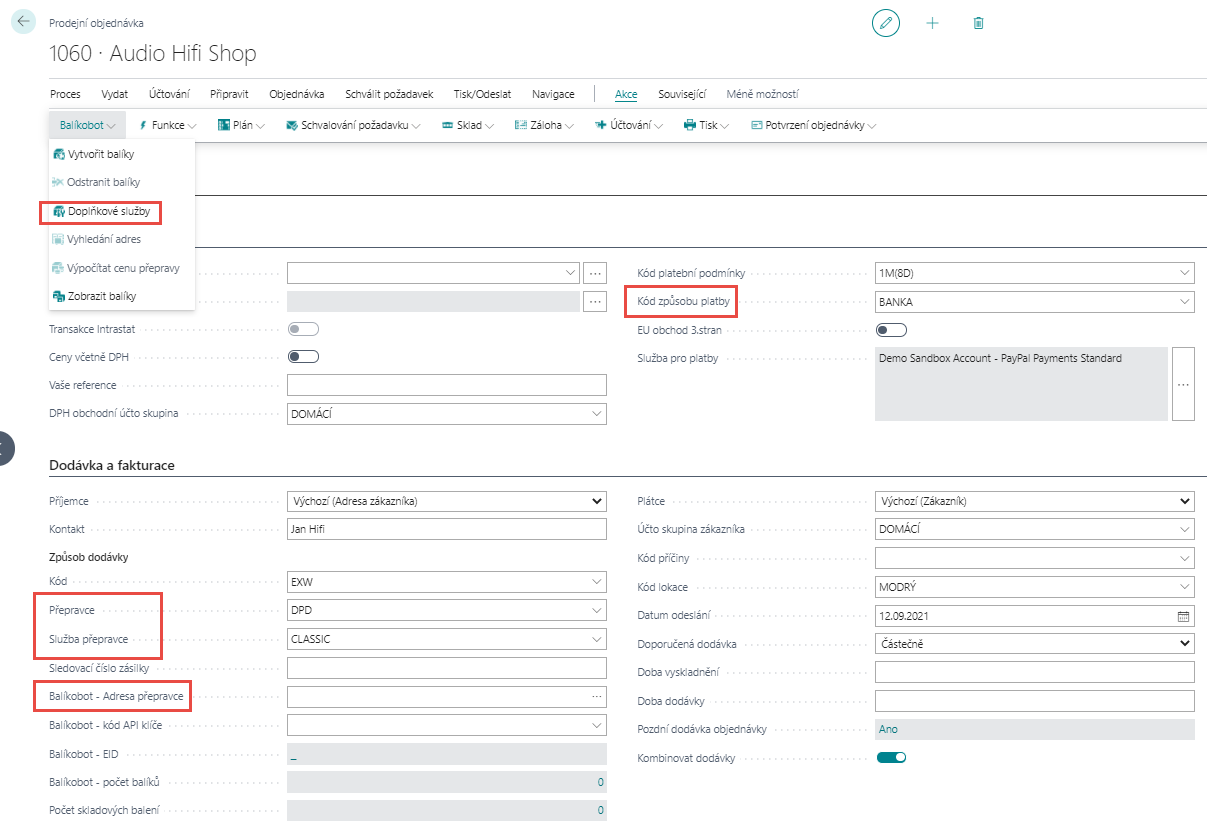Viewport: 1207px width, 838px height.
Task: Disable the Kombinovat dodávky toggle
Action: coord(891,758)
